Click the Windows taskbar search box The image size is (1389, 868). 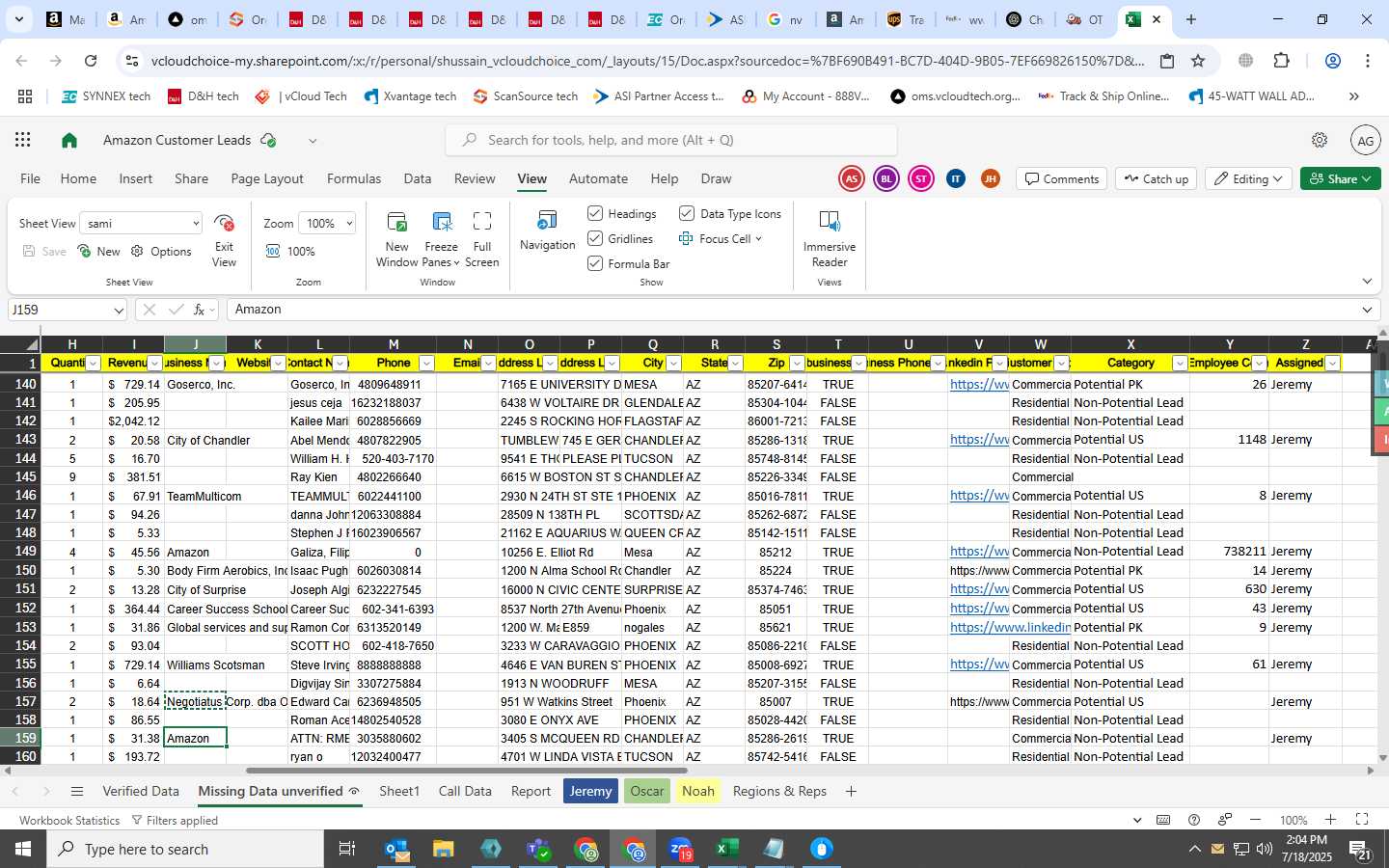pyautogui.click(x=185, y=850)
